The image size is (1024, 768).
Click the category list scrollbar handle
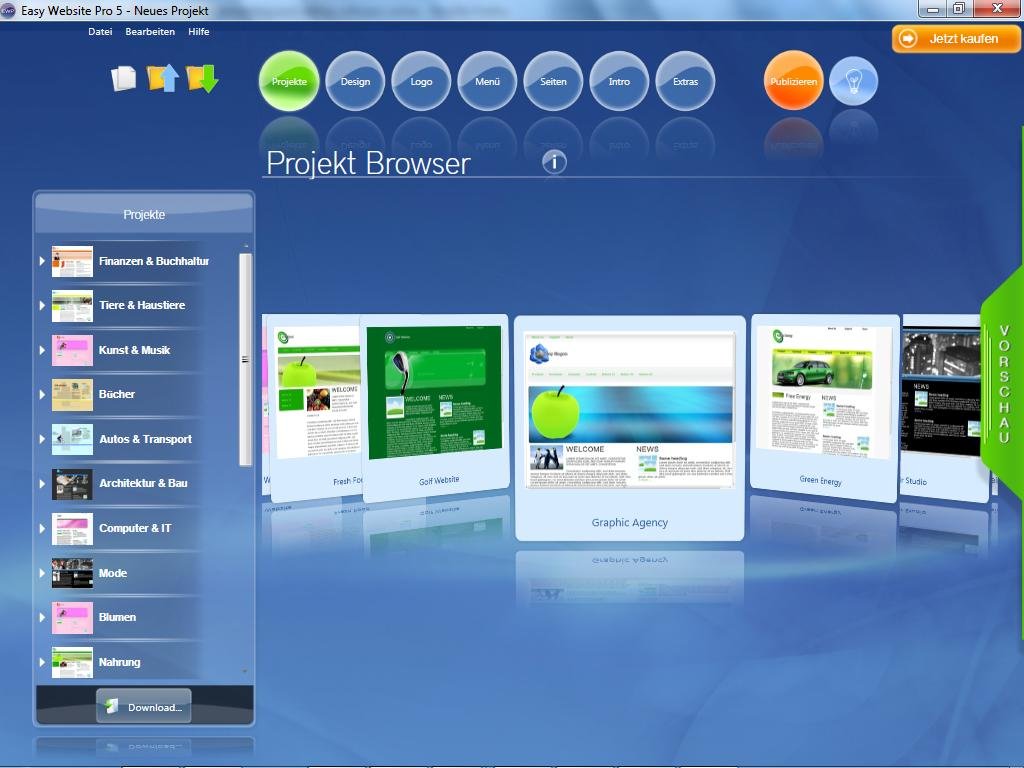click(245, 360)
